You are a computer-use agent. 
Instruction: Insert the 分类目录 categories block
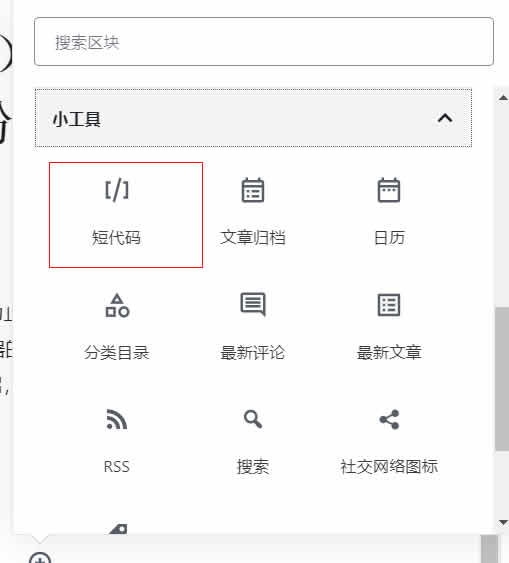[117, 329]
